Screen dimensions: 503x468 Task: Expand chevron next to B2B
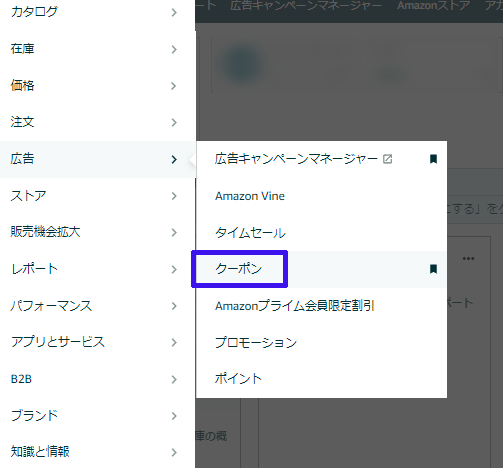174,379
